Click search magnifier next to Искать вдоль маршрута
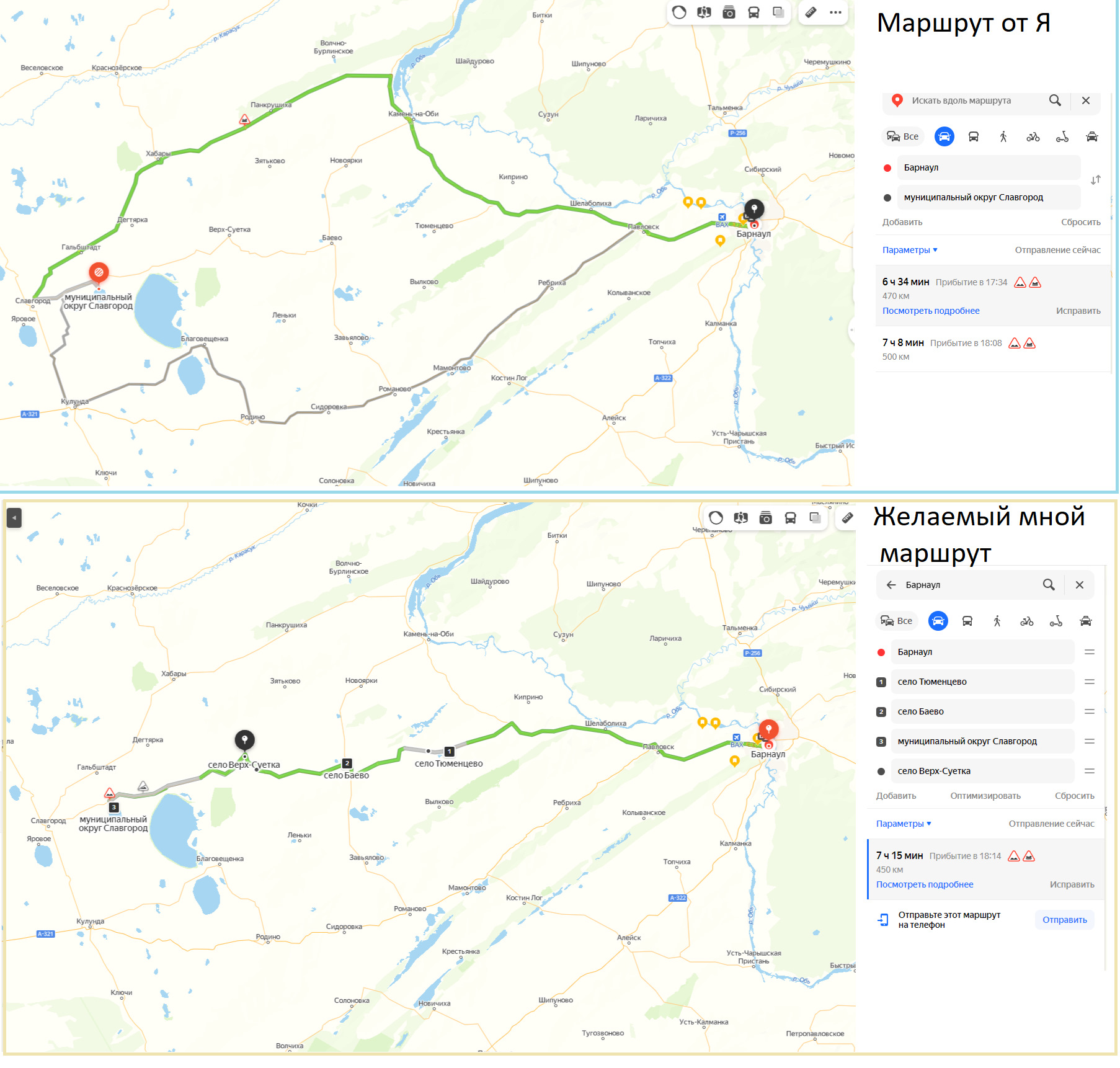 coord(1055,100)
